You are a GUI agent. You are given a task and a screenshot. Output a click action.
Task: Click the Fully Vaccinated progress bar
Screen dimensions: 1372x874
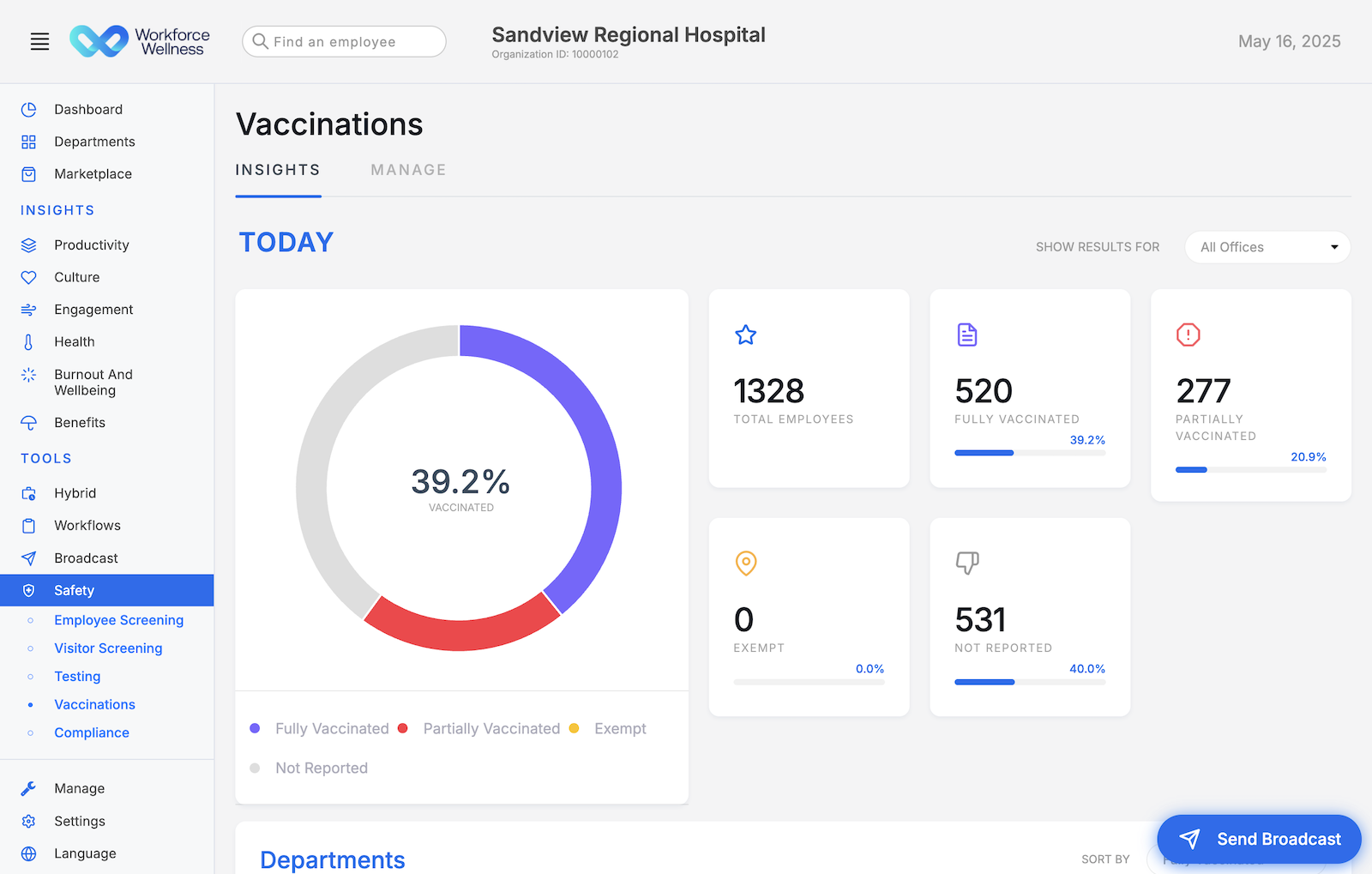point(1029,452)
